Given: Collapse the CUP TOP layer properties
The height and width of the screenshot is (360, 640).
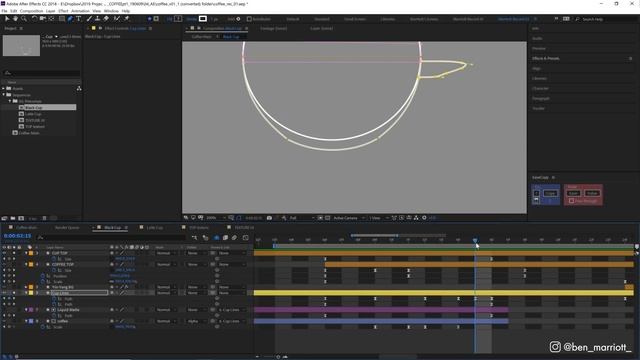Looking at the screenshot, I should [x=26, y=253].
